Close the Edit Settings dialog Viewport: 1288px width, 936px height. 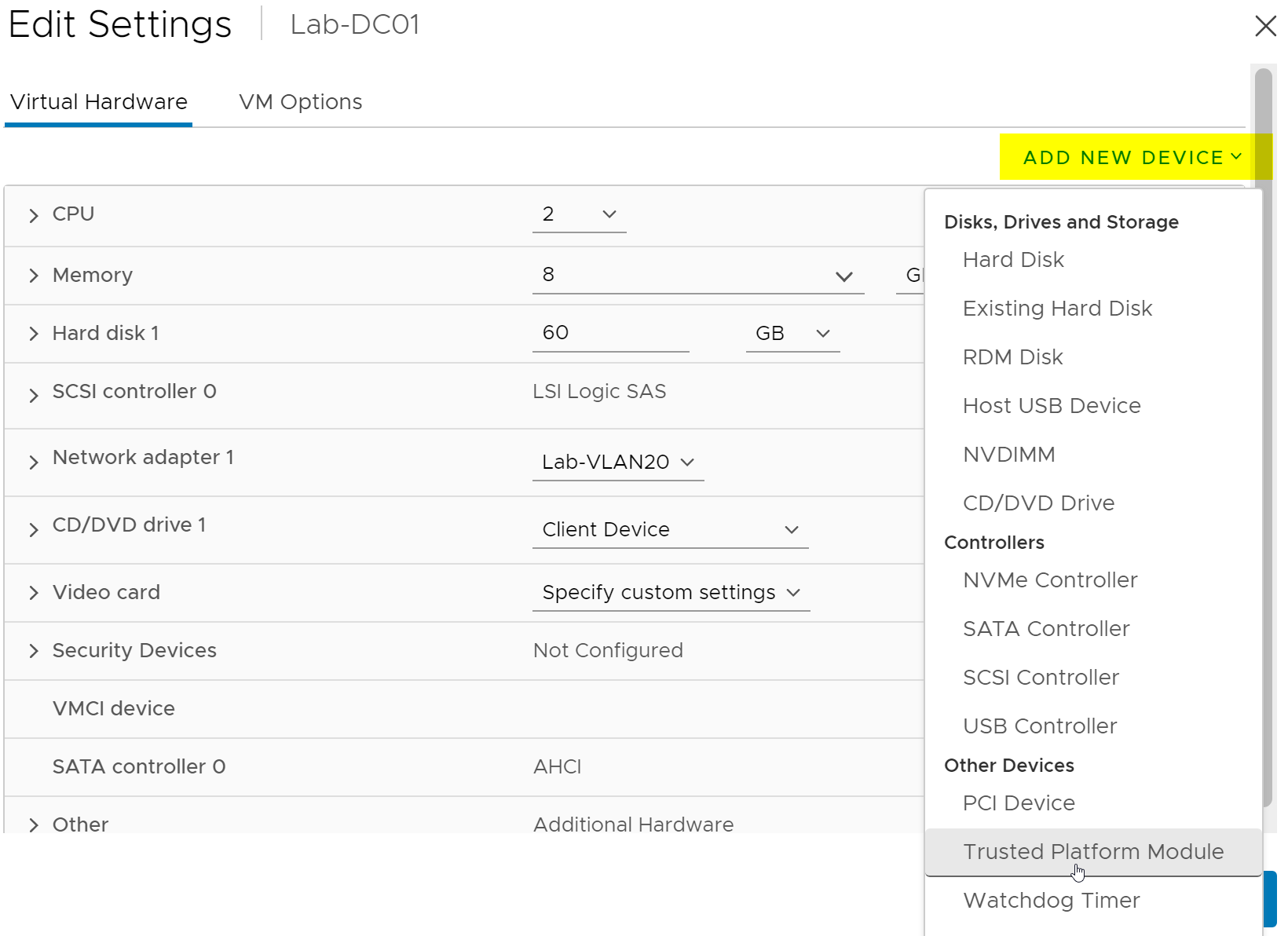click(x=1264, y=26)
